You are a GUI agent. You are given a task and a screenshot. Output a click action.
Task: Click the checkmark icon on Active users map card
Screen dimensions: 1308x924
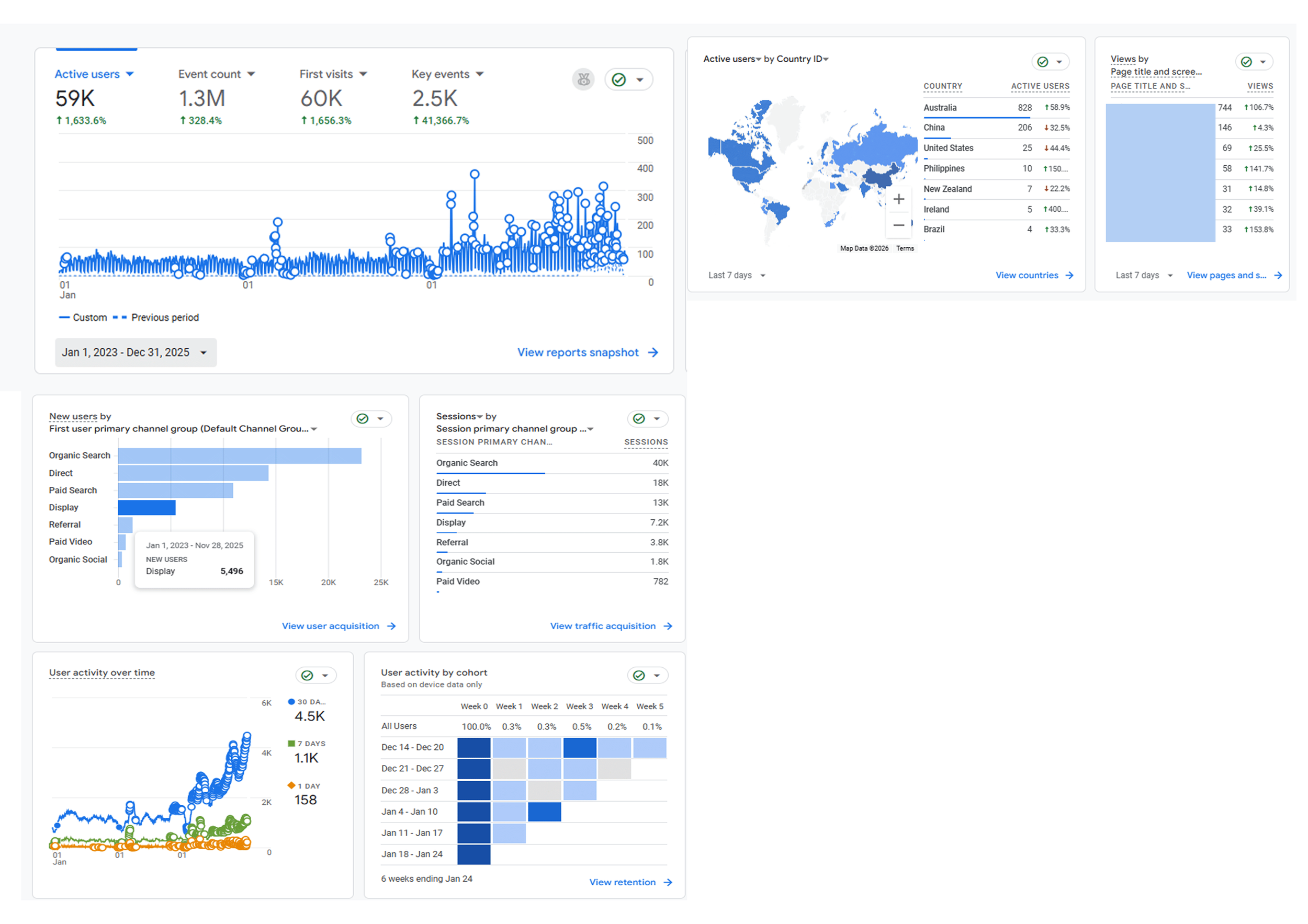1042,62
